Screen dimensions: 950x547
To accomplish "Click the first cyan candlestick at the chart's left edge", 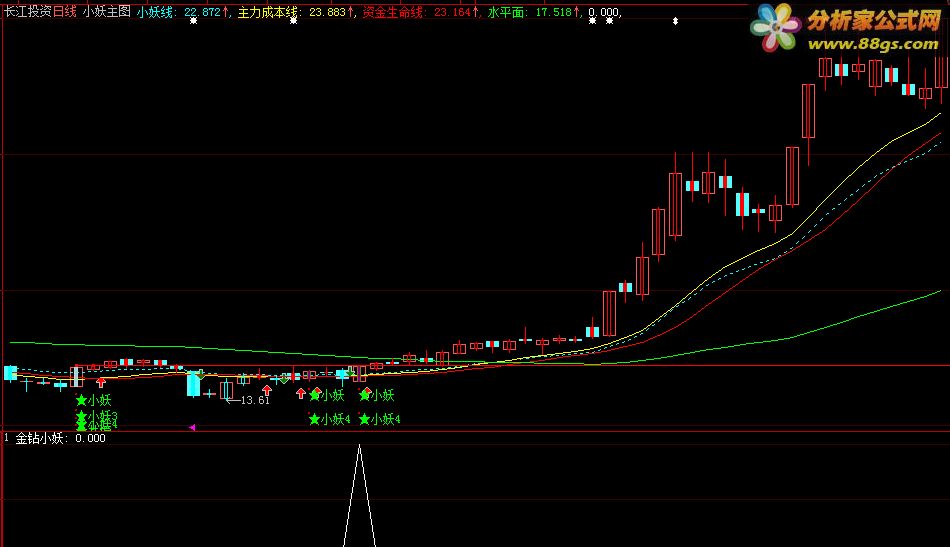I will (x=10, y=373).
